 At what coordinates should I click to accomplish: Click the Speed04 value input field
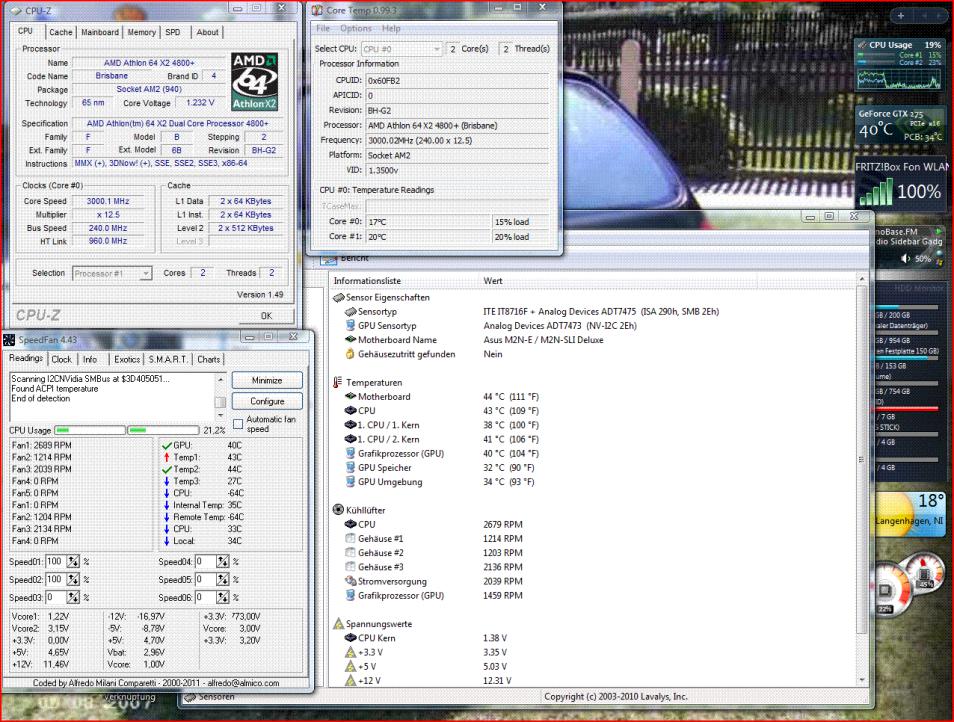tap(205, 561)
